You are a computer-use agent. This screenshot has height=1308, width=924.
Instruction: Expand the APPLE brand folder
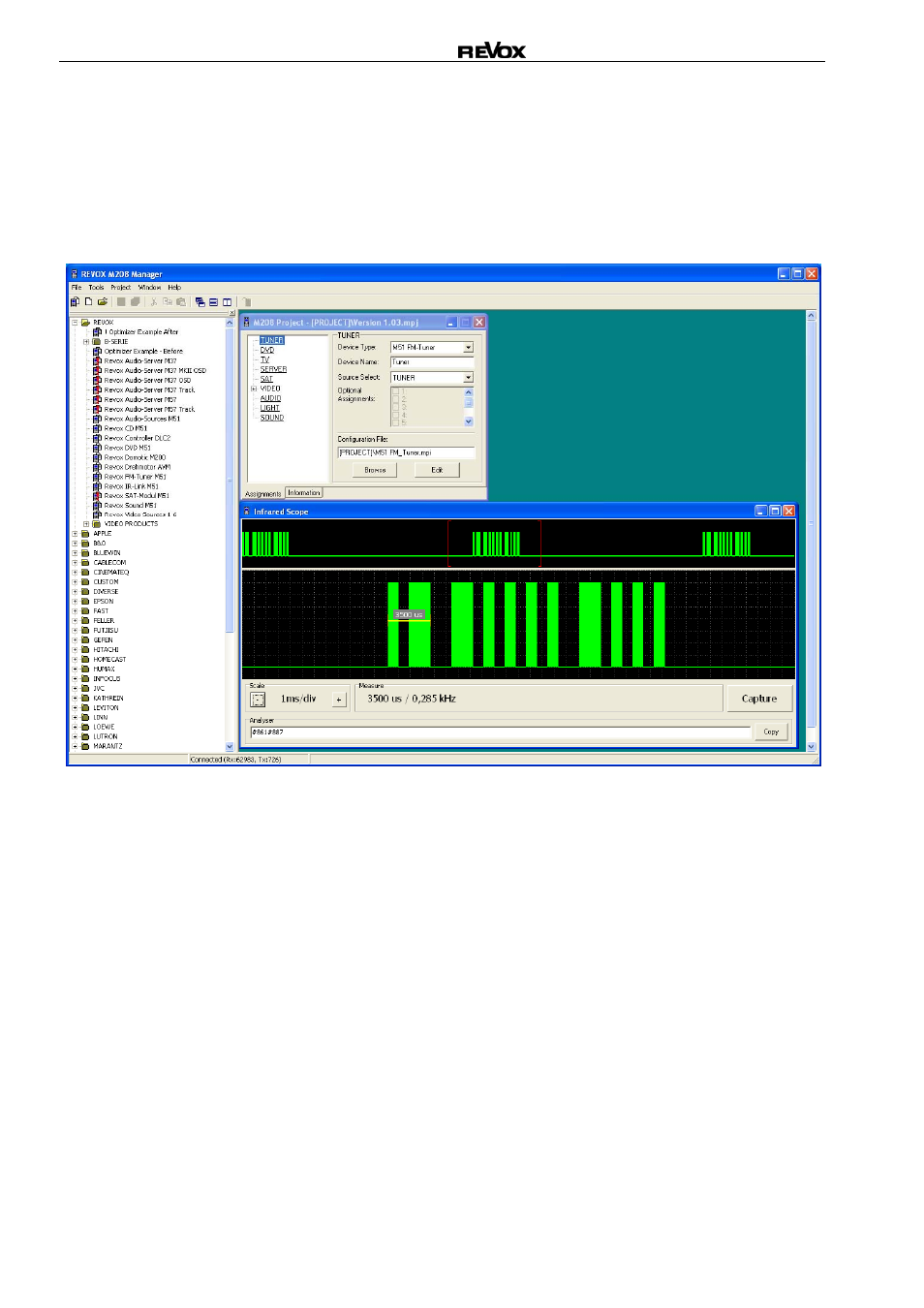75,534
